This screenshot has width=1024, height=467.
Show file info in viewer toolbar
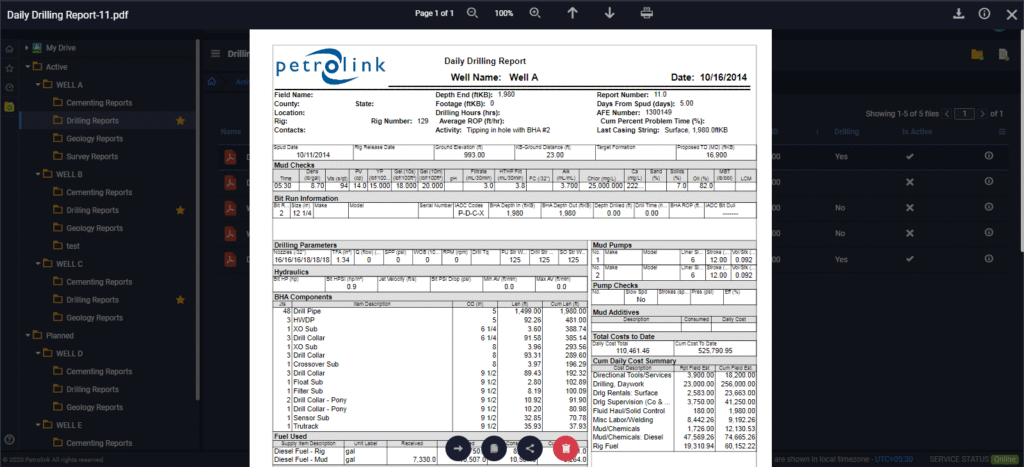tap(984, 13)
